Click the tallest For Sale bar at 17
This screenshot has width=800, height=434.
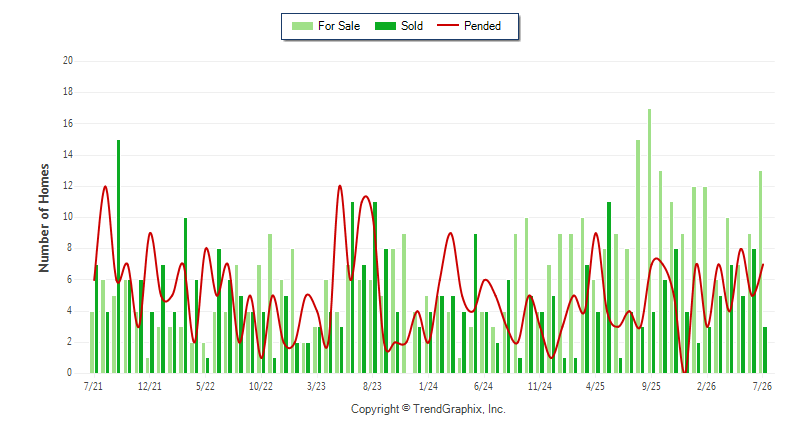(x=649, y=241)
